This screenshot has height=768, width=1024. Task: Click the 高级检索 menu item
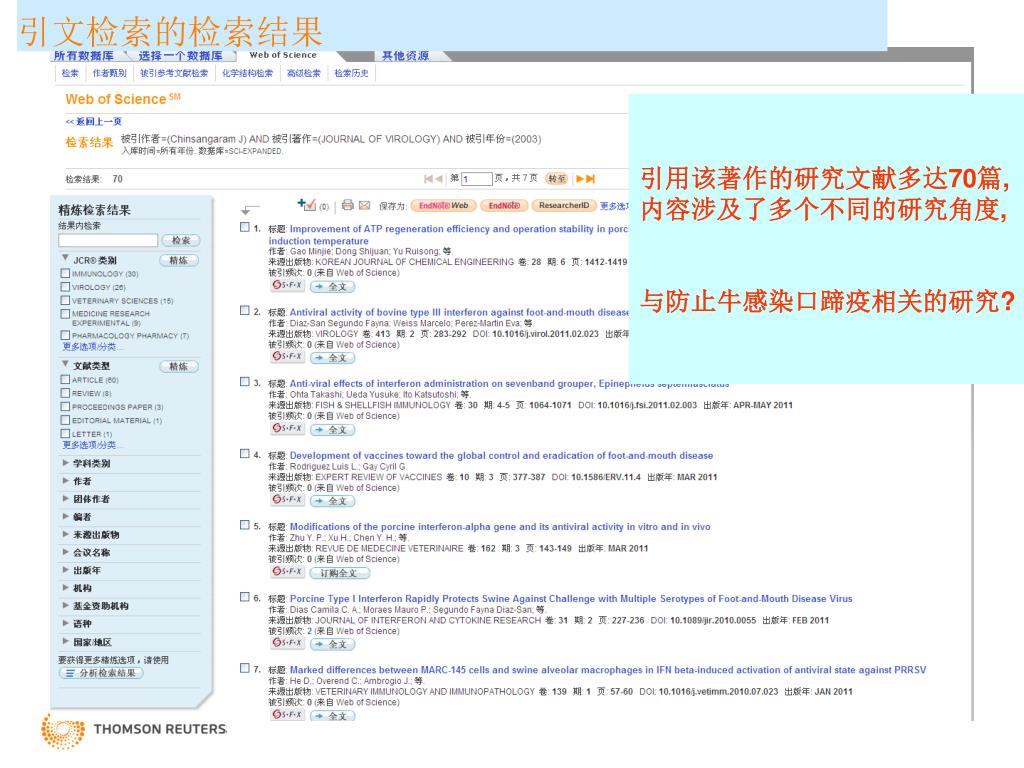(304, 73)
